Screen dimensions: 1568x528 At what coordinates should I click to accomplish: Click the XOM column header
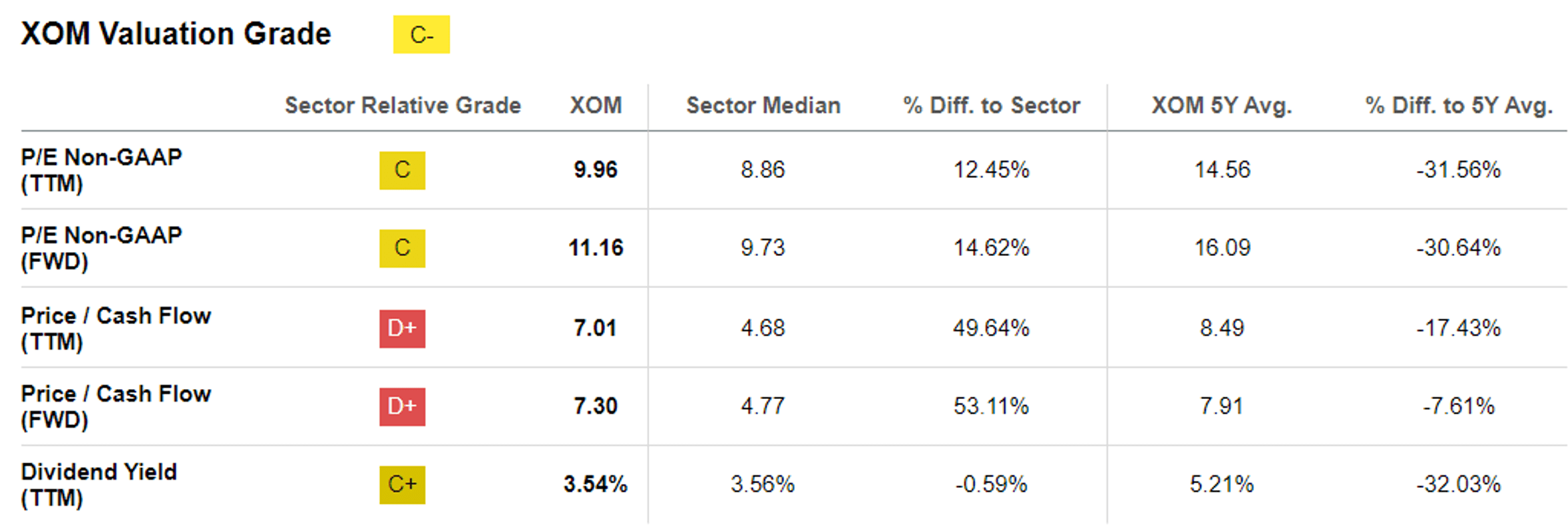[x=596, y=106]
